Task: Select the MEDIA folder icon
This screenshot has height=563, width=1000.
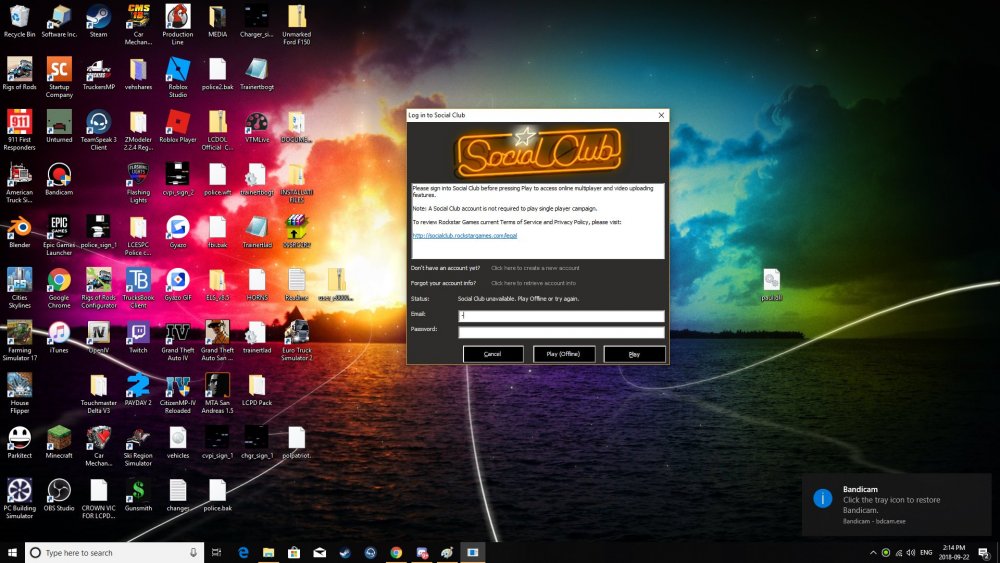Action: [217, 21]
